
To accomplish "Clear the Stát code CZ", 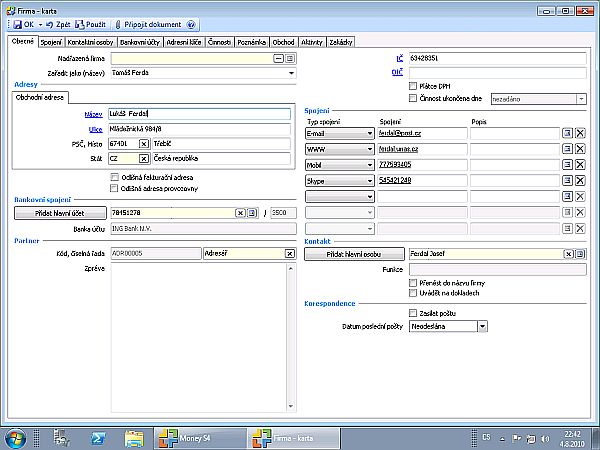I will [x=144, y=158].
